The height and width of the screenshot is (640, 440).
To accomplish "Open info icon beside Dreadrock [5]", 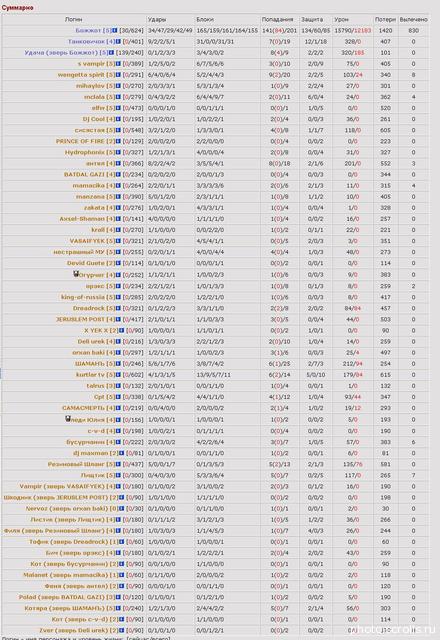I will point(118,308).
